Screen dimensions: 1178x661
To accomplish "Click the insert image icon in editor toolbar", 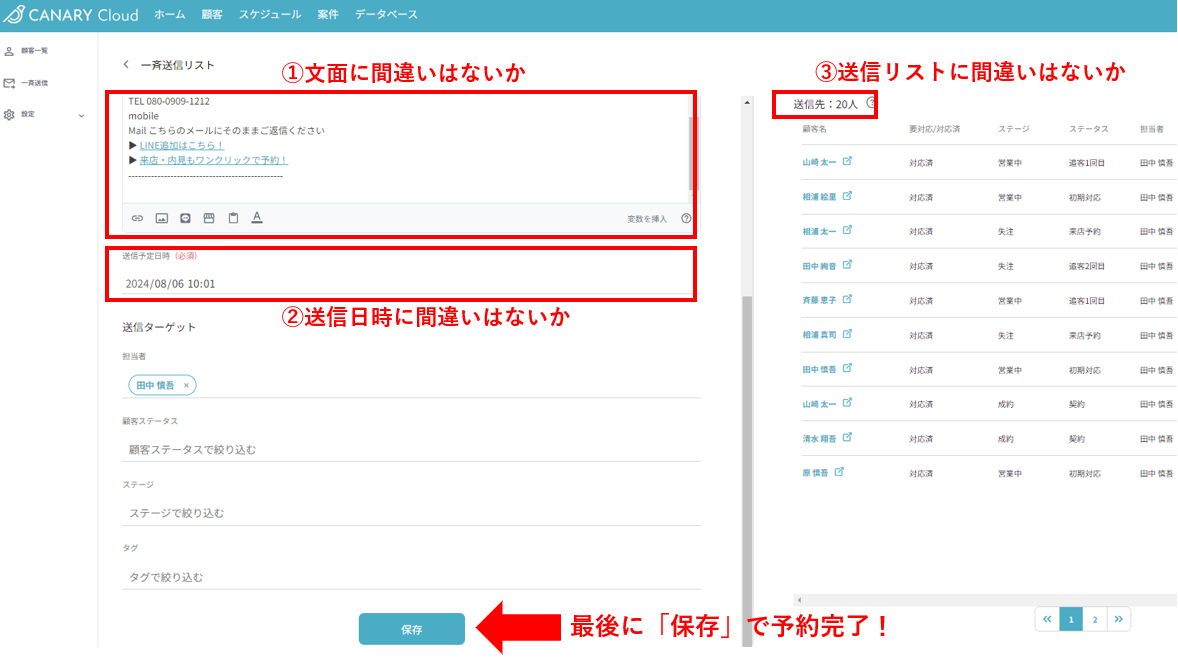I will click(x=162, y=218).
